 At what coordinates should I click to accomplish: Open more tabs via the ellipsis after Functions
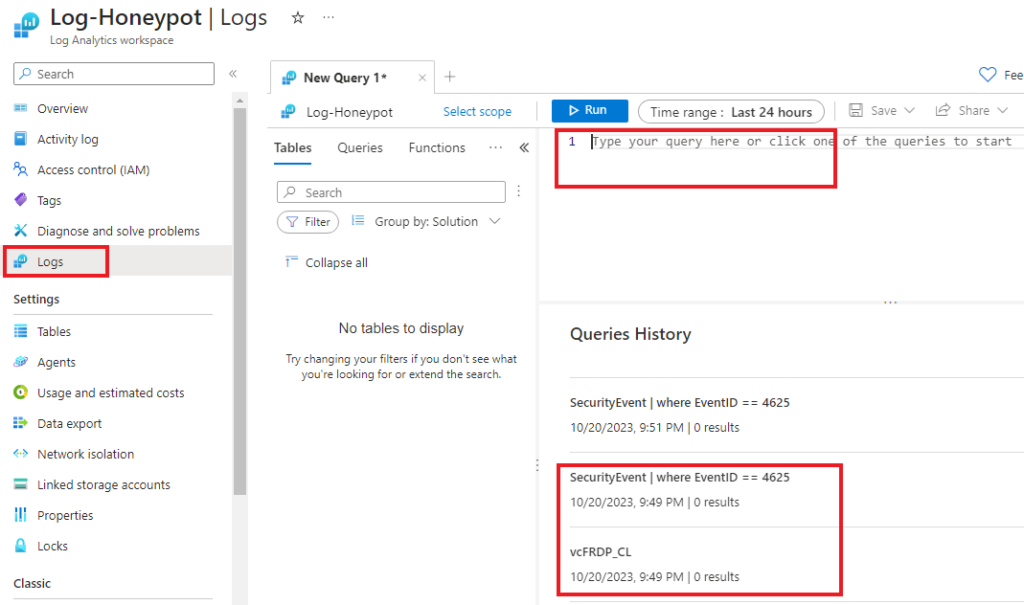click(x=496, y=148)
